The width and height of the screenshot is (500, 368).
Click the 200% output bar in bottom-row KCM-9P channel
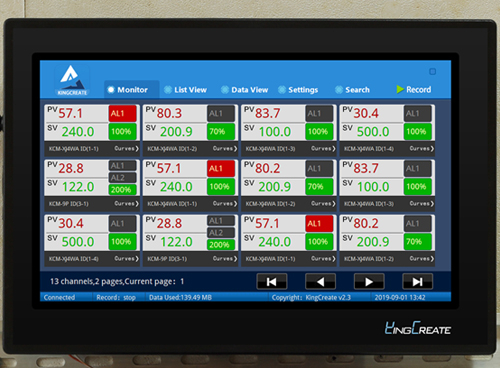point(221,245)
